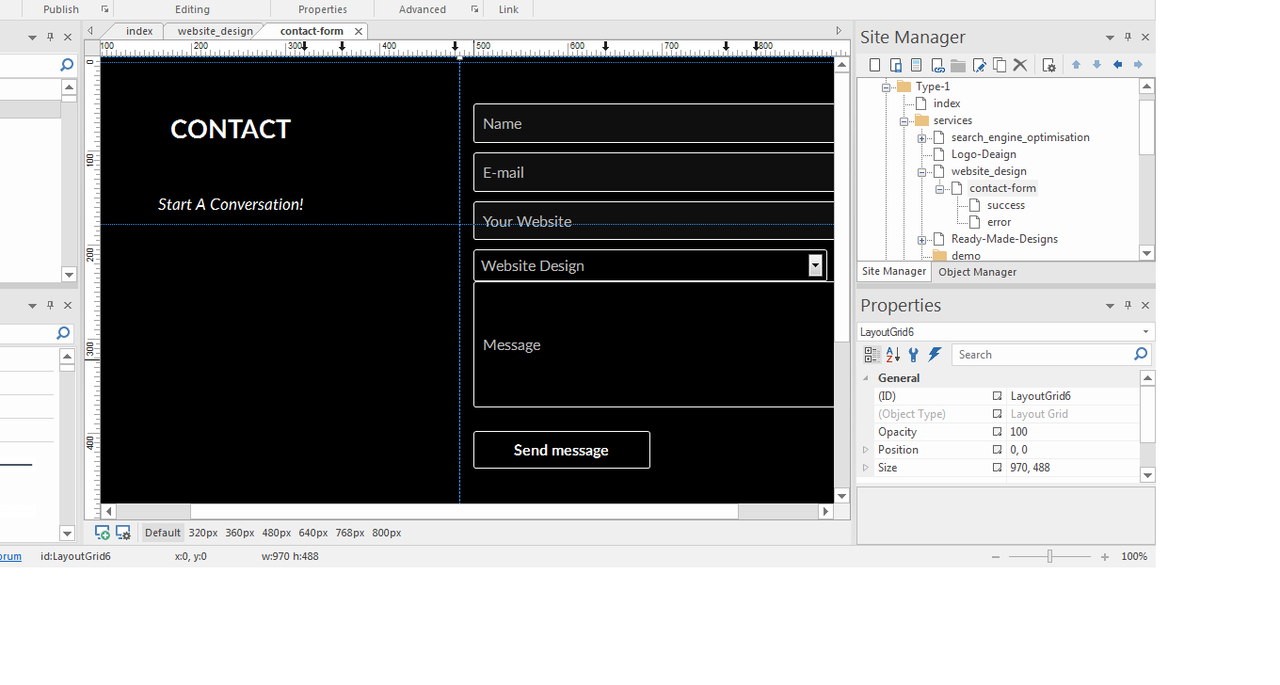The image size is (1280, 685).
Task: Open page properties gear icon in Site Manager
Action: 1048,65
